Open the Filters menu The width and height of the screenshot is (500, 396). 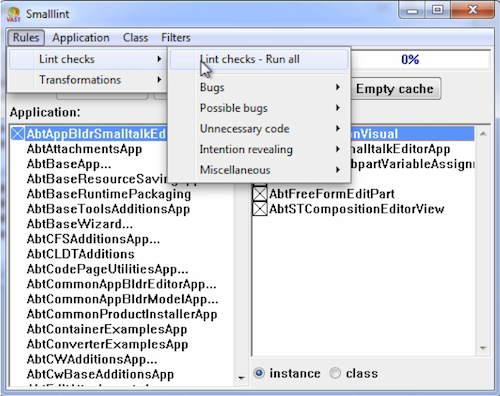(176, 38)
